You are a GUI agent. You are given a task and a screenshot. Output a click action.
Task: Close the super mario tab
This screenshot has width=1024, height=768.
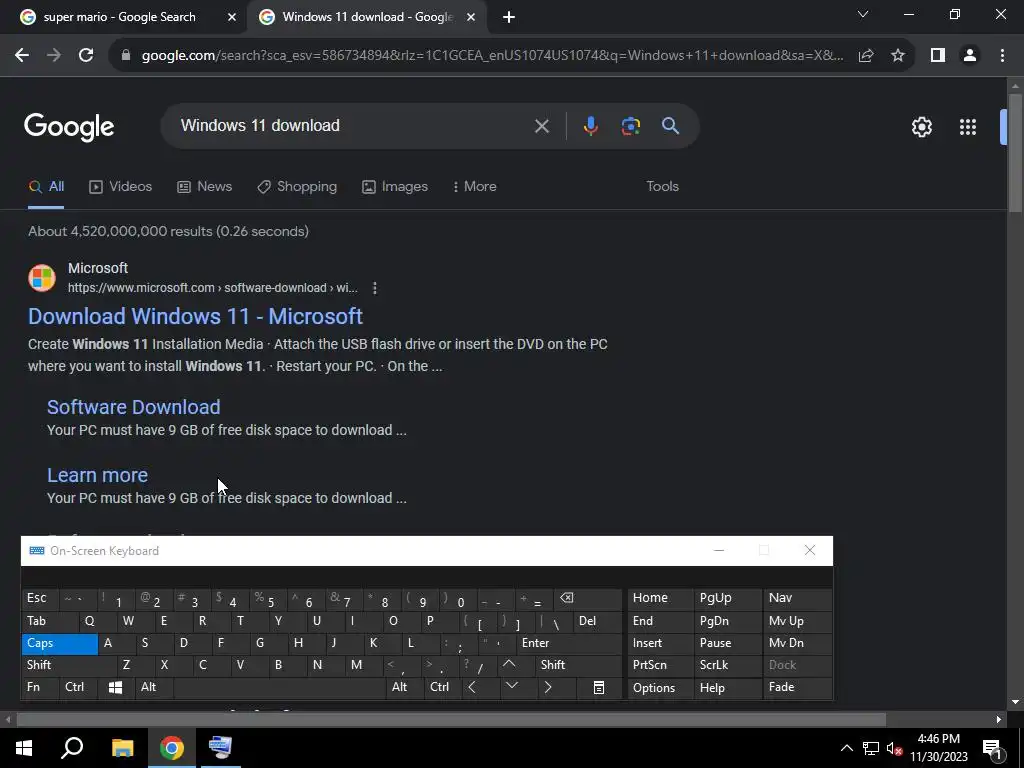click(231, 18)
